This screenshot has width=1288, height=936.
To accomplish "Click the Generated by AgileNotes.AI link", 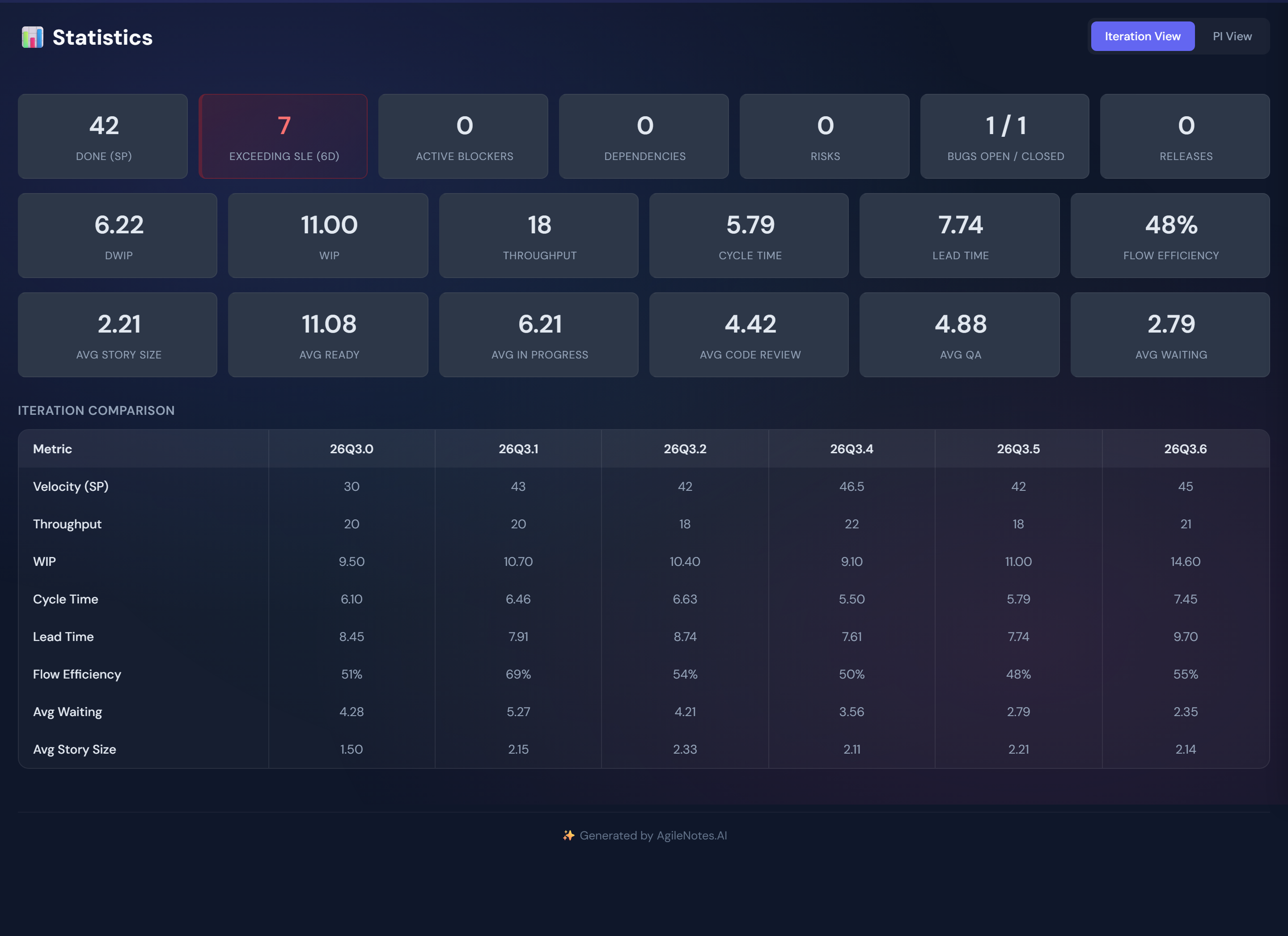I will (x=653, y=835).
